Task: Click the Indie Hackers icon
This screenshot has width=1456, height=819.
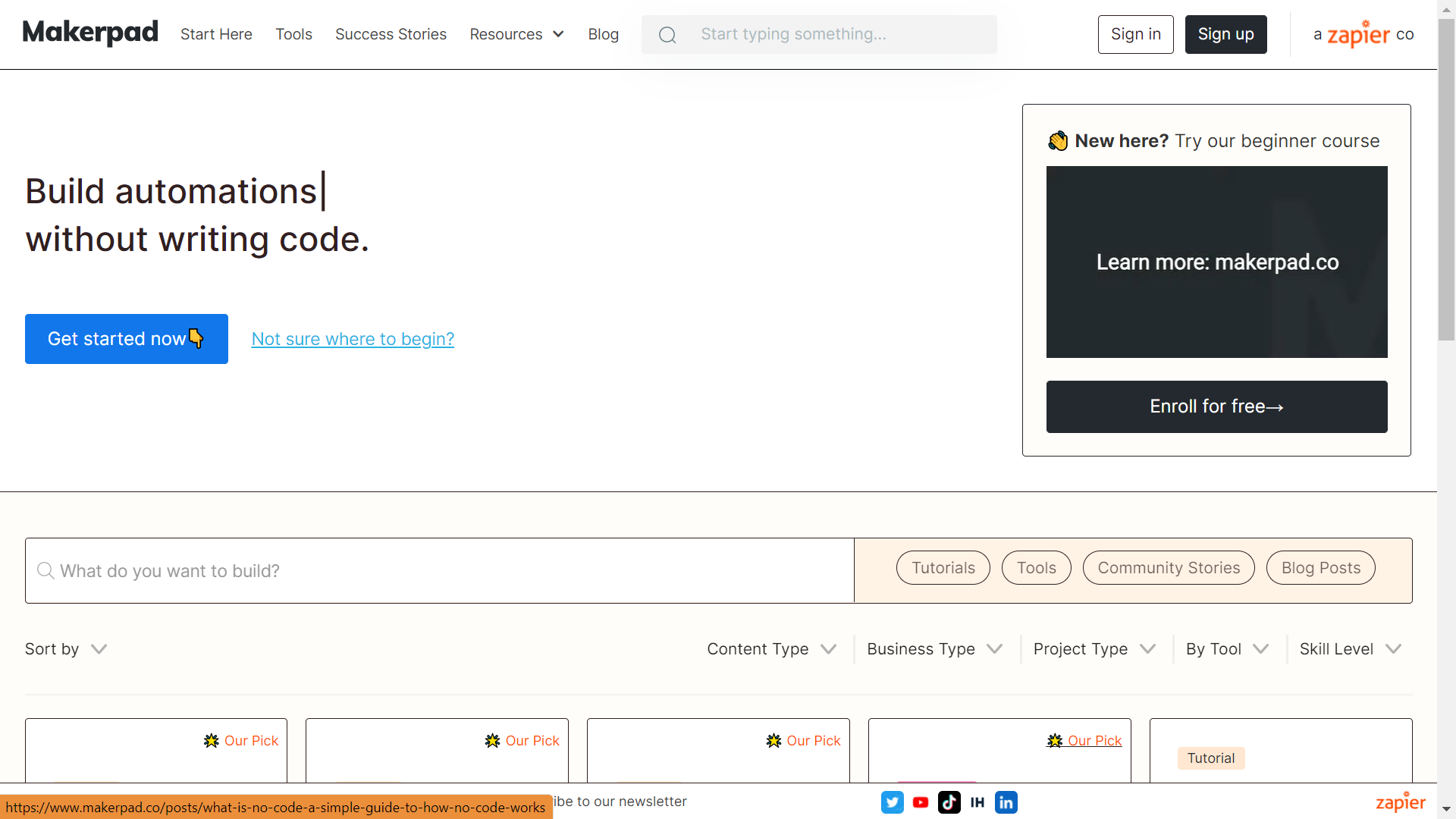Action: click(977, 802)
